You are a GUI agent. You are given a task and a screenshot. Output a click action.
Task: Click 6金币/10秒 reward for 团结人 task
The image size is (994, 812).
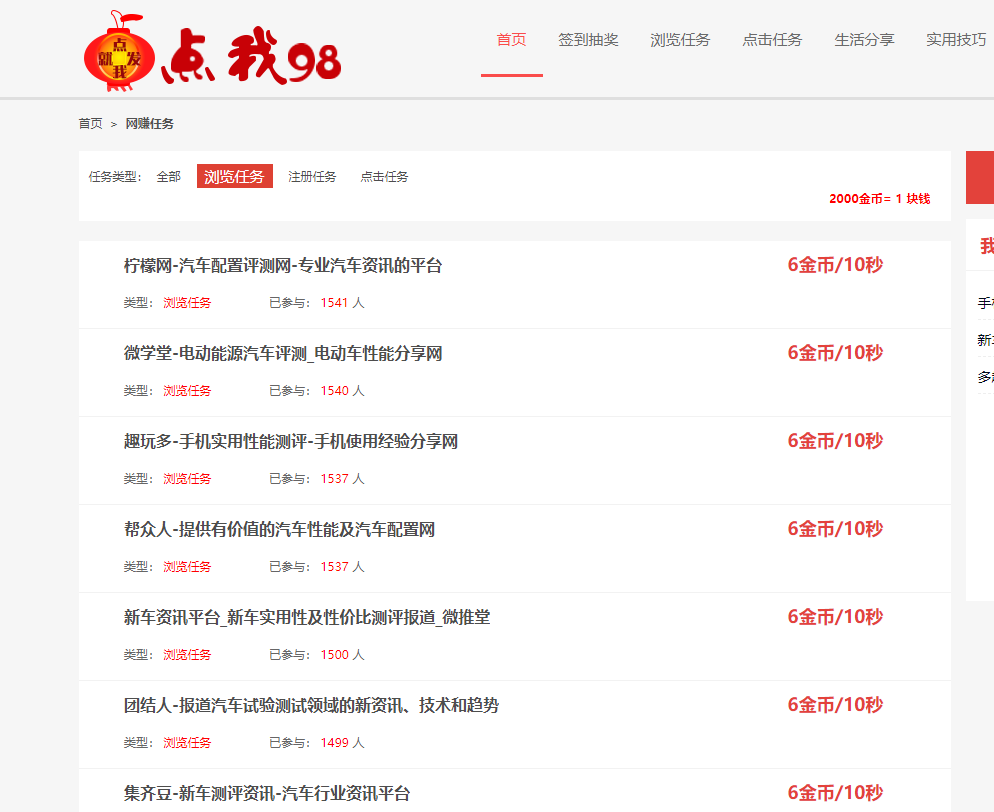point(835,705)
